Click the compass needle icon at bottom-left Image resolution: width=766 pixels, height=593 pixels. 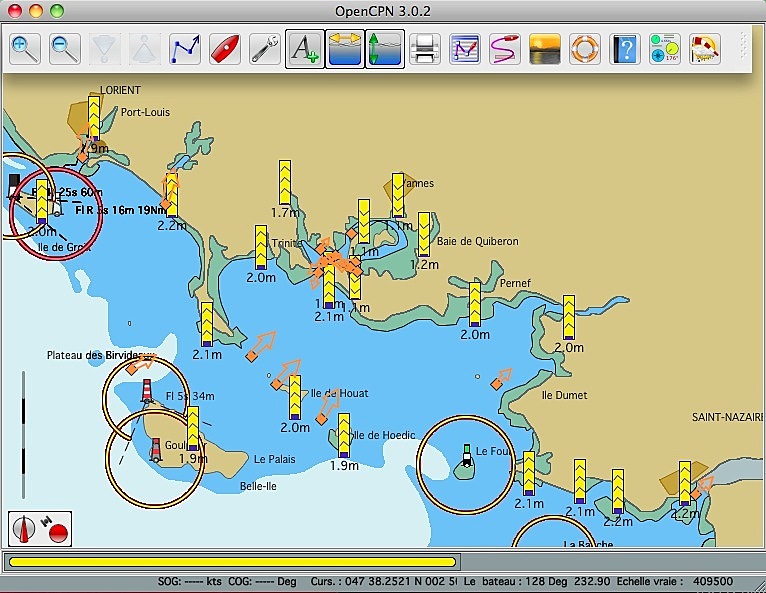(x=24, y=529)
